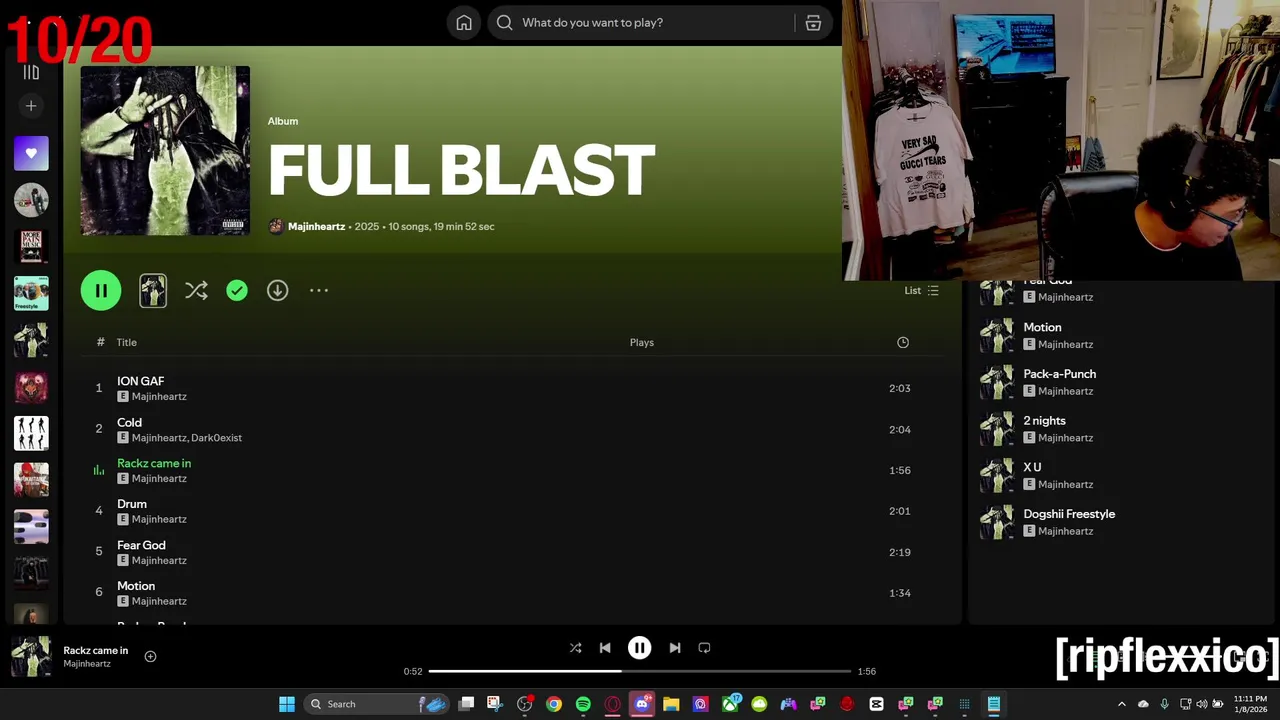Click the duration clock column icon
Image resolution: width=1280 pixels, height=720 pixels.
tap(903, 343)
